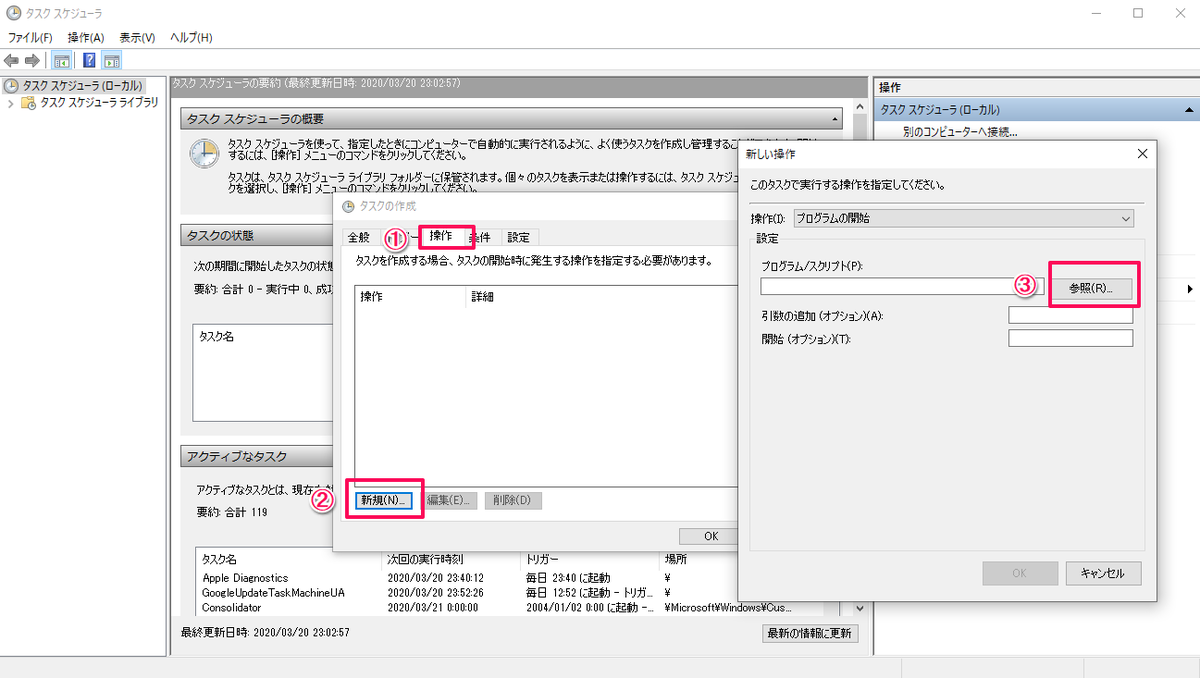The height and width of the screenshot is (678, 1200).
Task: Open the 操作(I) プログラムの開始 dropdown
Action: (964, 217)
